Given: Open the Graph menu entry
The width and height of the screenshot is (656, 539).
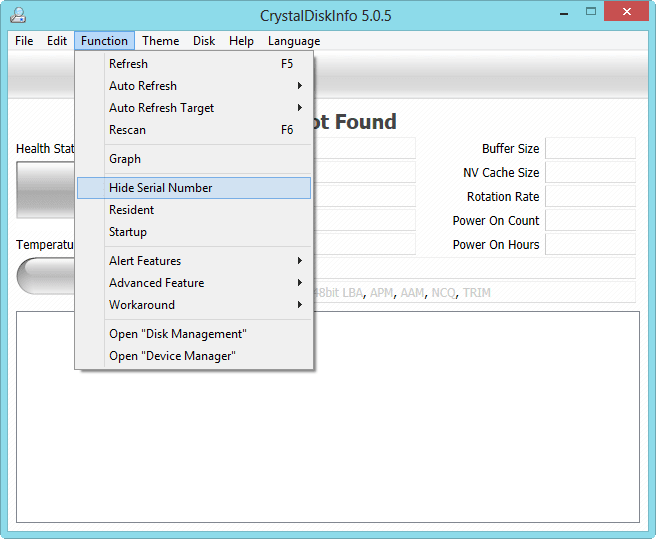Looking at the screenshot, I should click(x=194, y=159).
